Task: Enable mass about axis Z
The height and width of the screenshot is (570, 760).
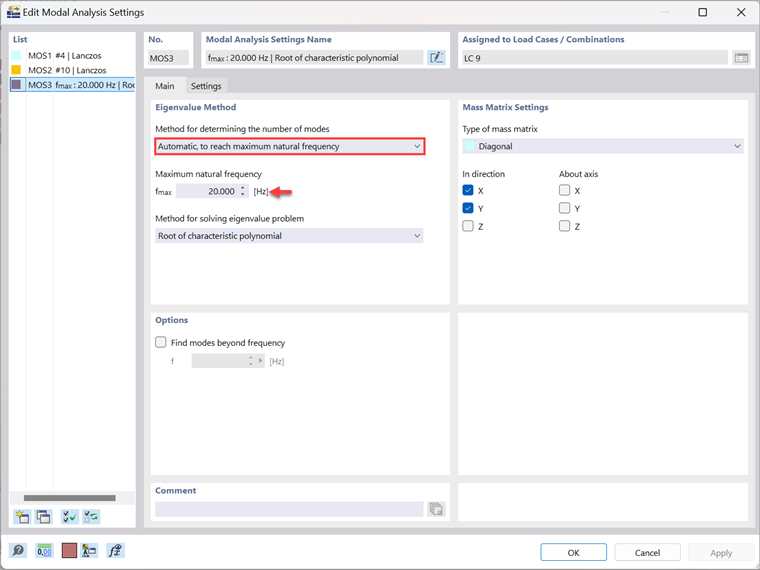Action: click(x=564, y=226)
